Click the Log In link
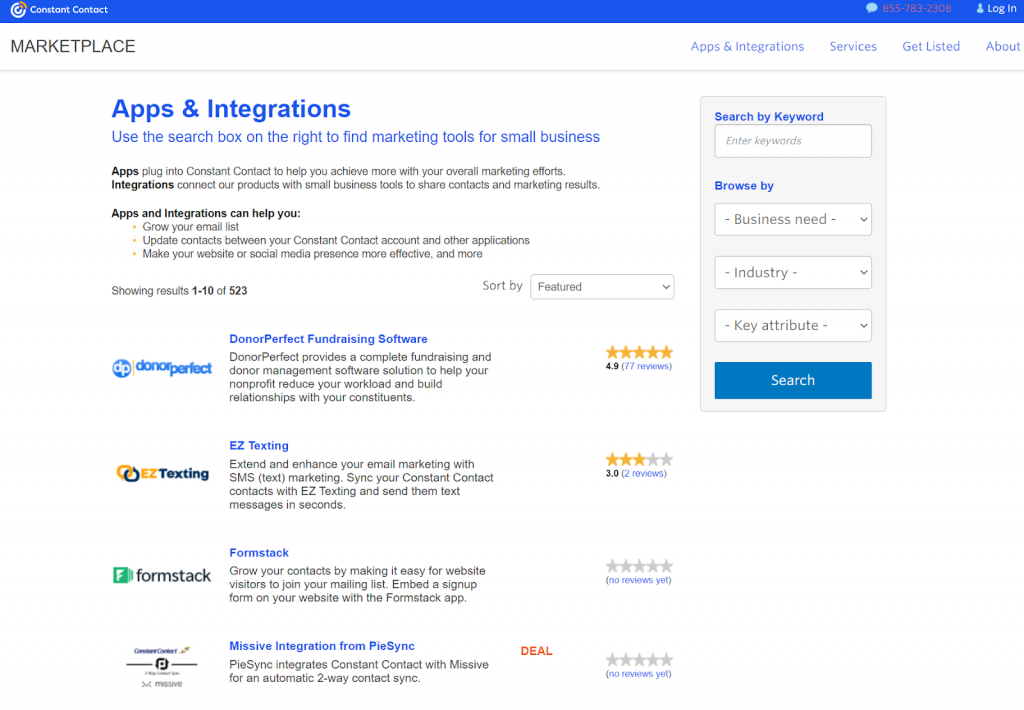This screenshot has width=1024, height=710. [1001, 8]
